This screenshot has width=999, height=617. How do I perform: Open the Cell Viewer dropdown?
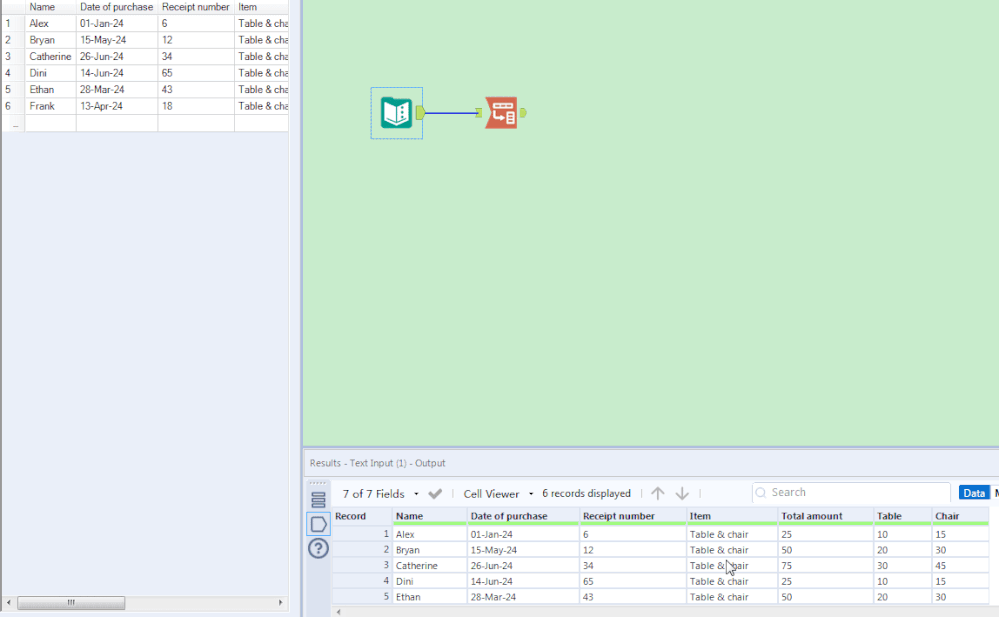[x=498, y=493]
